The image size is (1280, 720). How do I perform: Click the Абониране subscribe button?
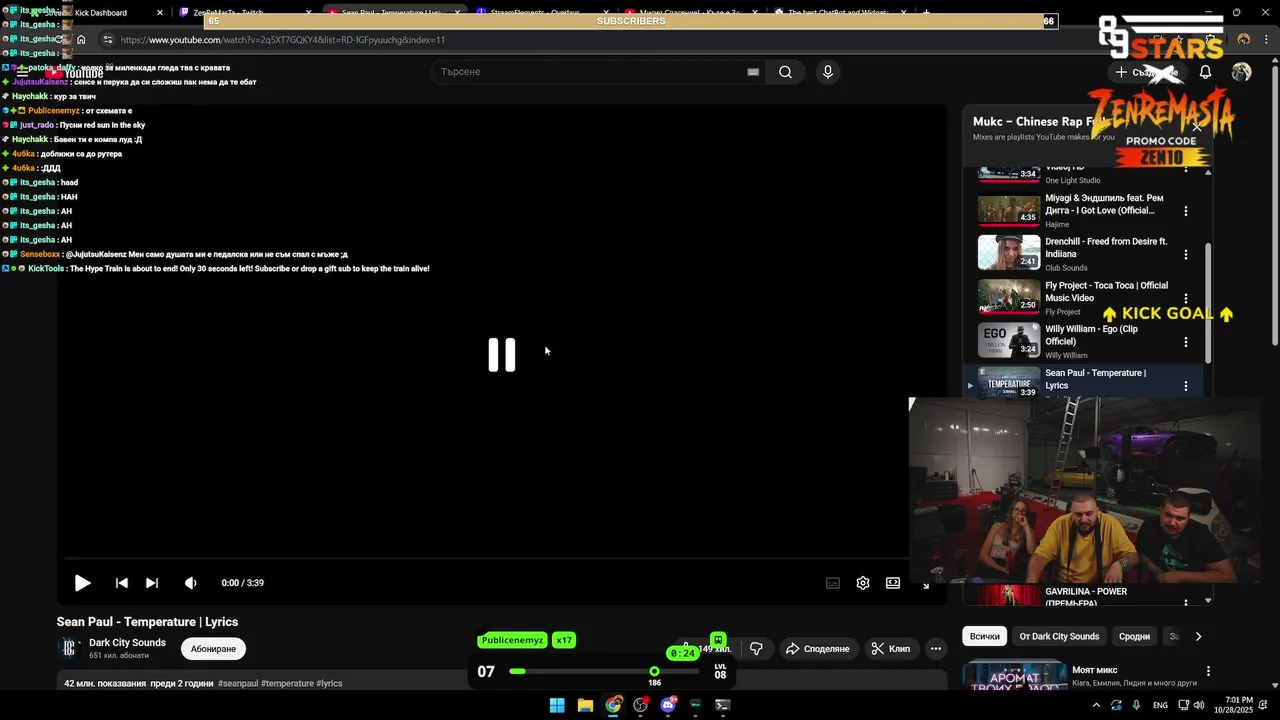pyautogui.click(x=213, y=649)
